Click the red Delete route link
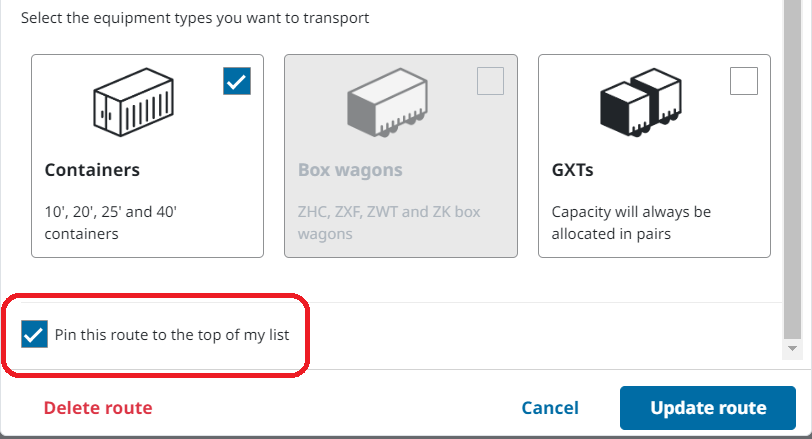The width and height of the screenshot is (812, 439). [x=98, y=408]
